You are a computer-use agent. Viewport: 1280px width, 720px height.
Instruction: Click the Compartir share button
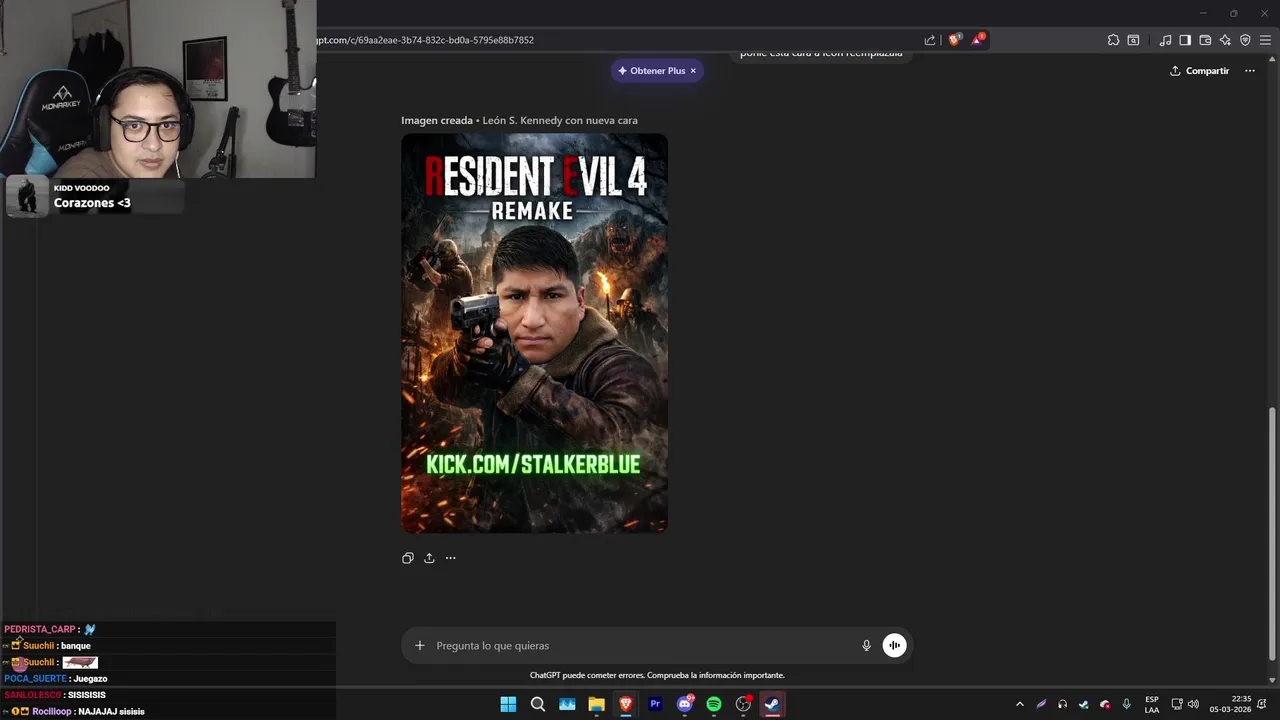click(1199, 71)
